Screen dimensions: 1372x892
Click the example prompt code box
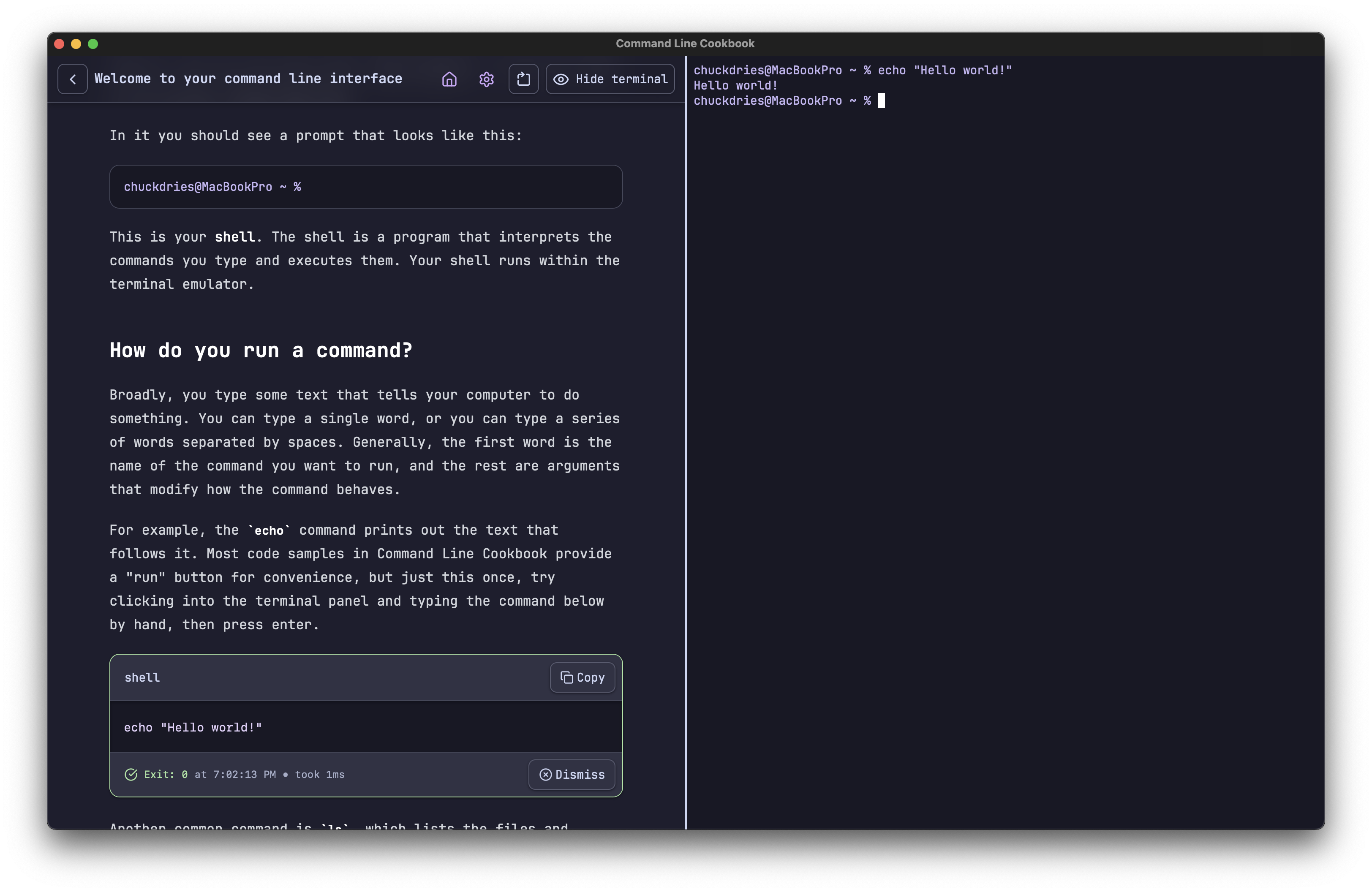(366, 187)
